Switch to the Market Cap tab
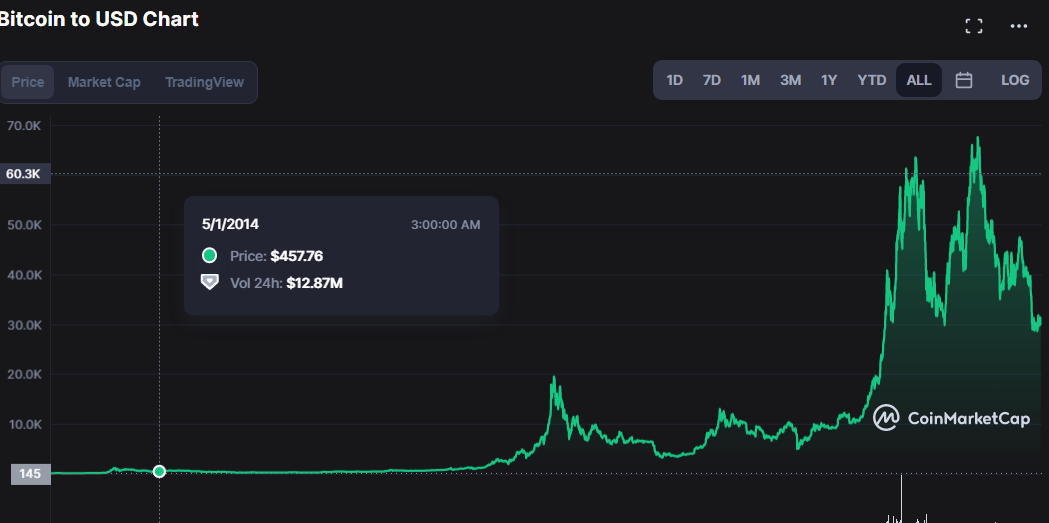The width and height of the screenshot is (1049, 523). tap(104, 82)
